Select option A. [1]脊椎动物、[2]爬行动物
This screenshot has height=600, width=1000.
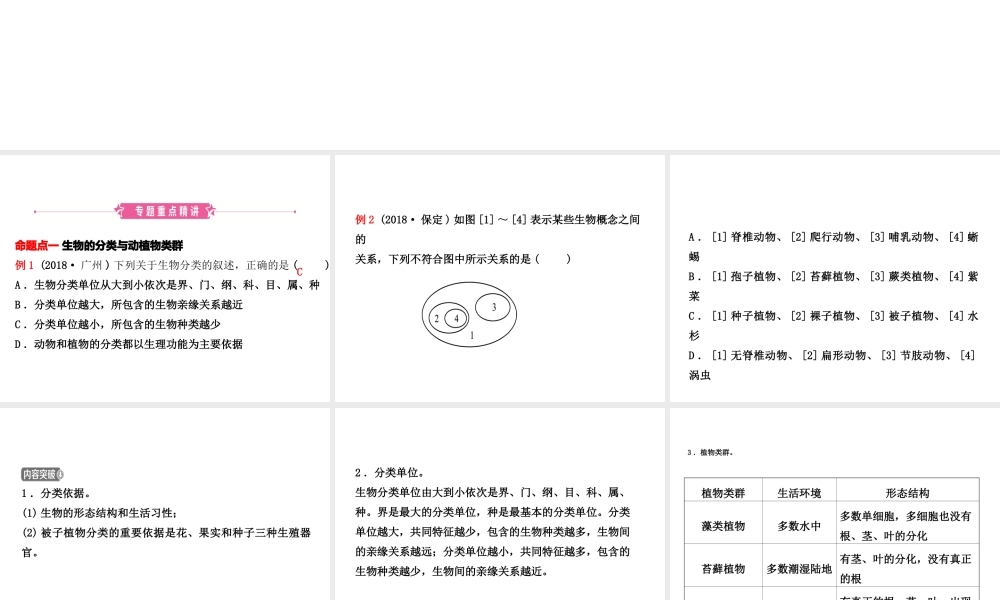point(833,247)
